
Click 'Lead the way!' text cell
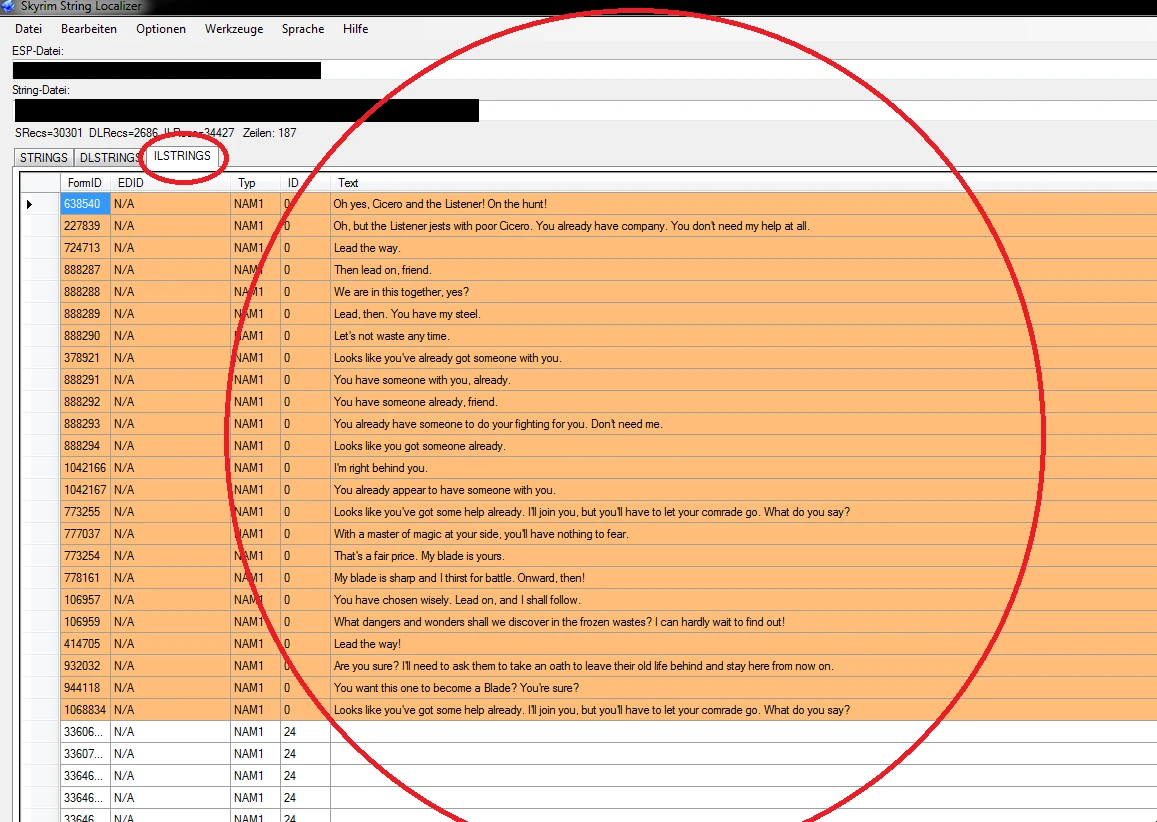[744, 643]
